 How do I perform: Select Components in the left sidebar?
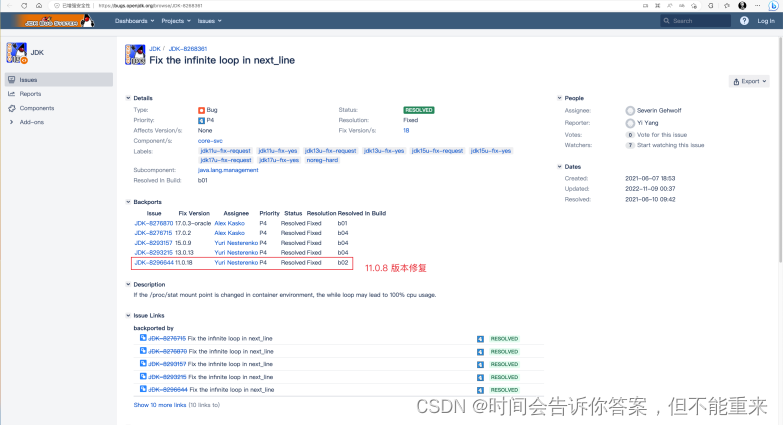pyautogui.click(x=59, y=108)
